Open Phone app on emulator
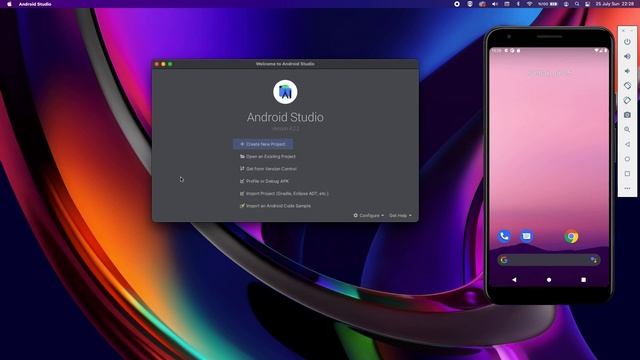Viewport: 640px width, 360px height. click(504, 236)
